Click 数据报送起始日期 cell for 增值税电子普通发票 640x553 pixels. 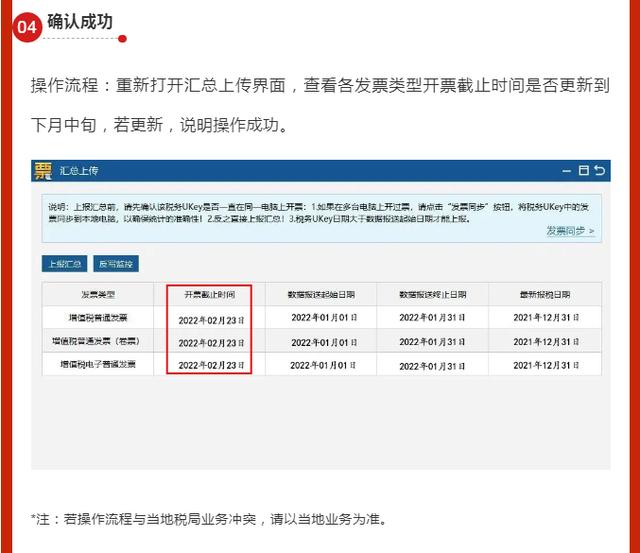(322, 365)
